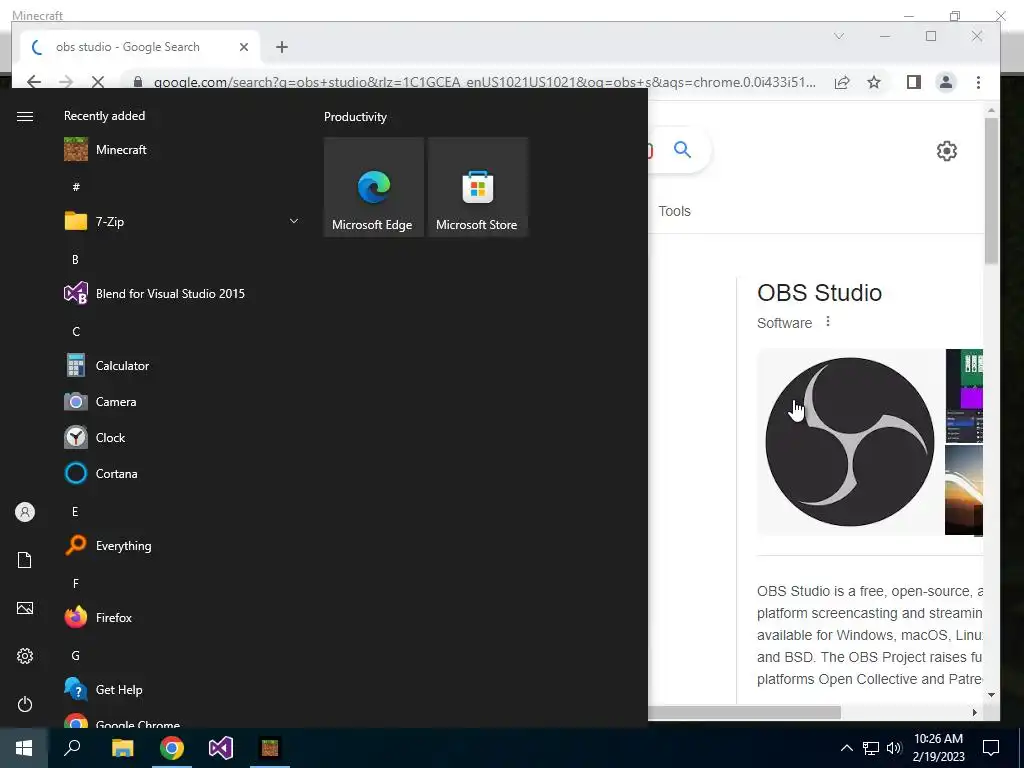The image size is (1024, 768).
Task: Expand the 7-Zip folder chevron
Action: point(294,221)
